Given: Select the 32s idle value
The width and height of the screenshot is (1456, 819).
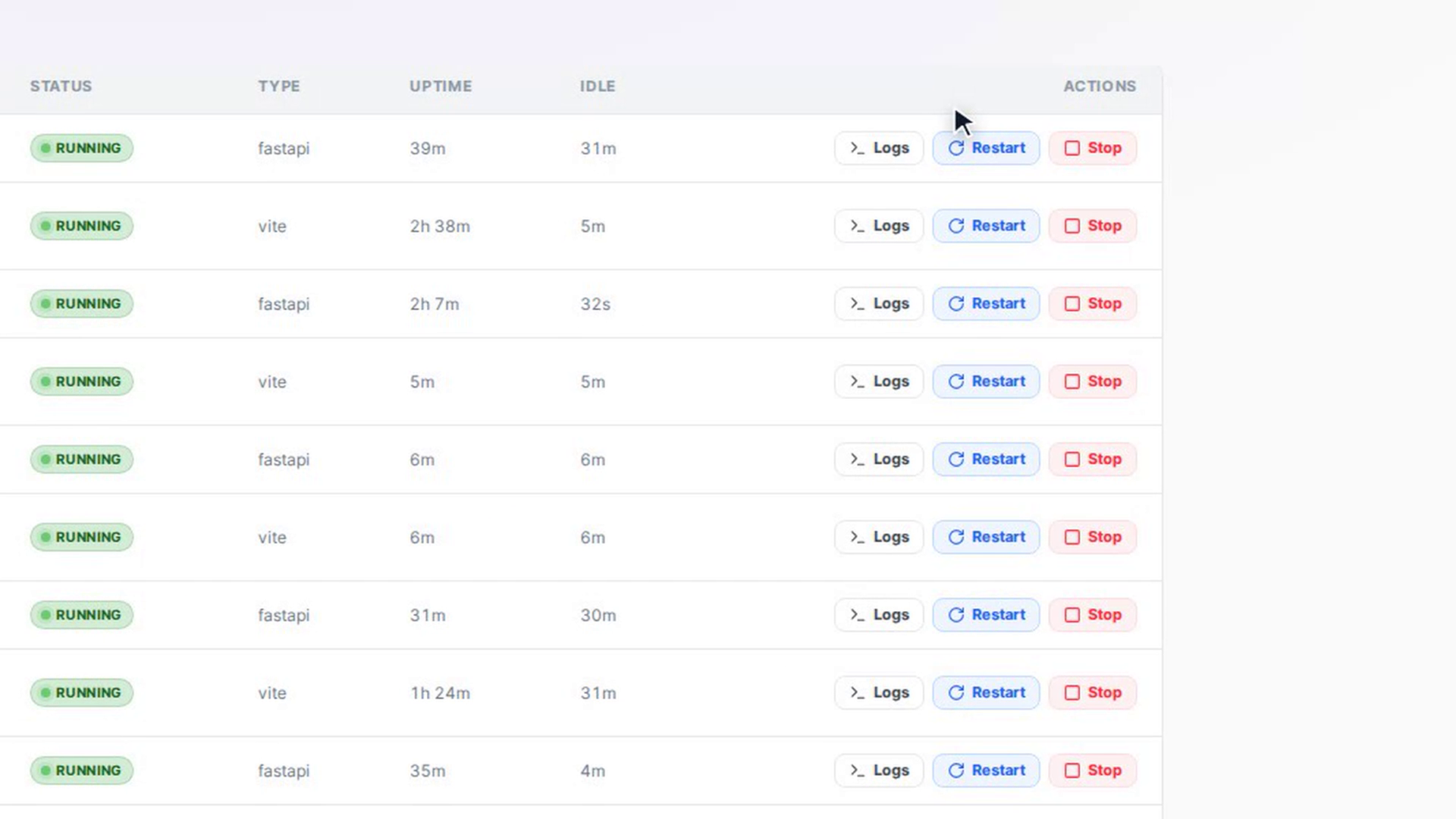Looking at the screenshot, I should point(595,304).
